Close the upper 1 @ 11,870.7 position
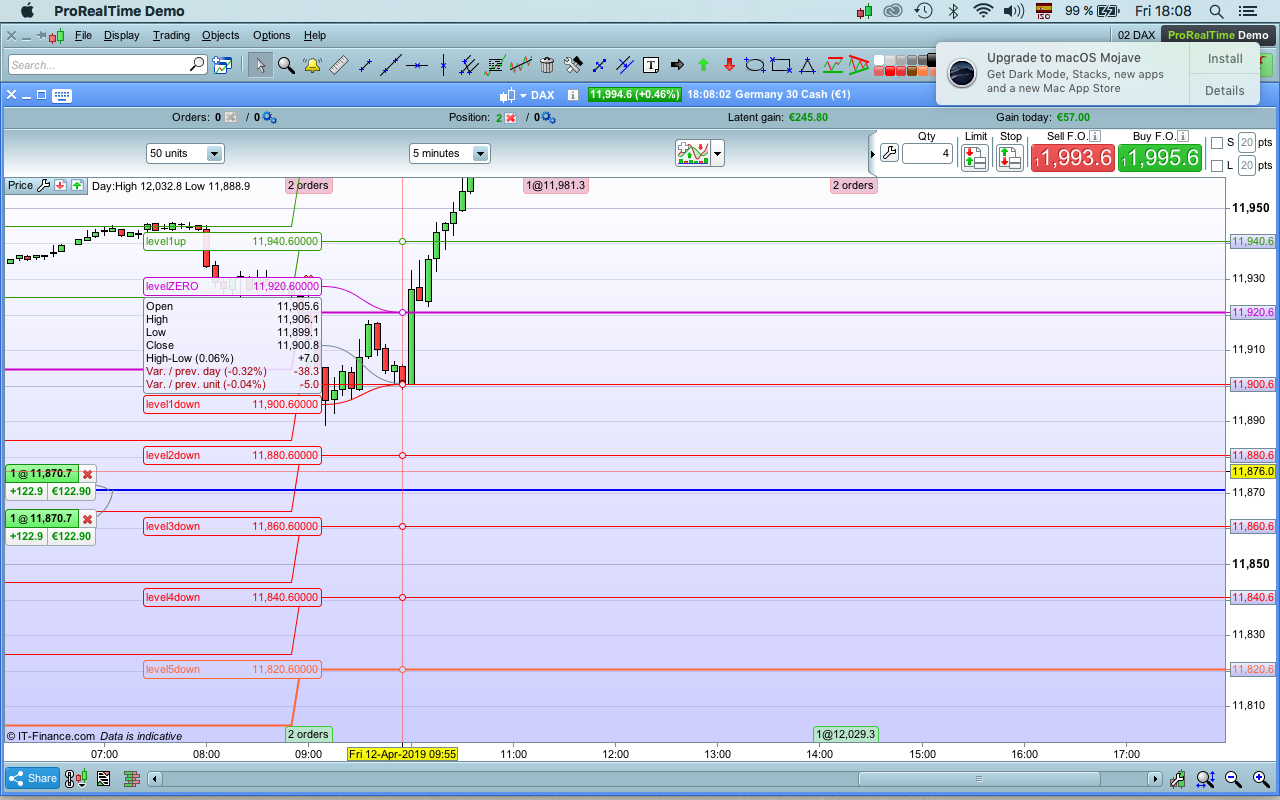 pyautogui.click(x=88, y=474)
